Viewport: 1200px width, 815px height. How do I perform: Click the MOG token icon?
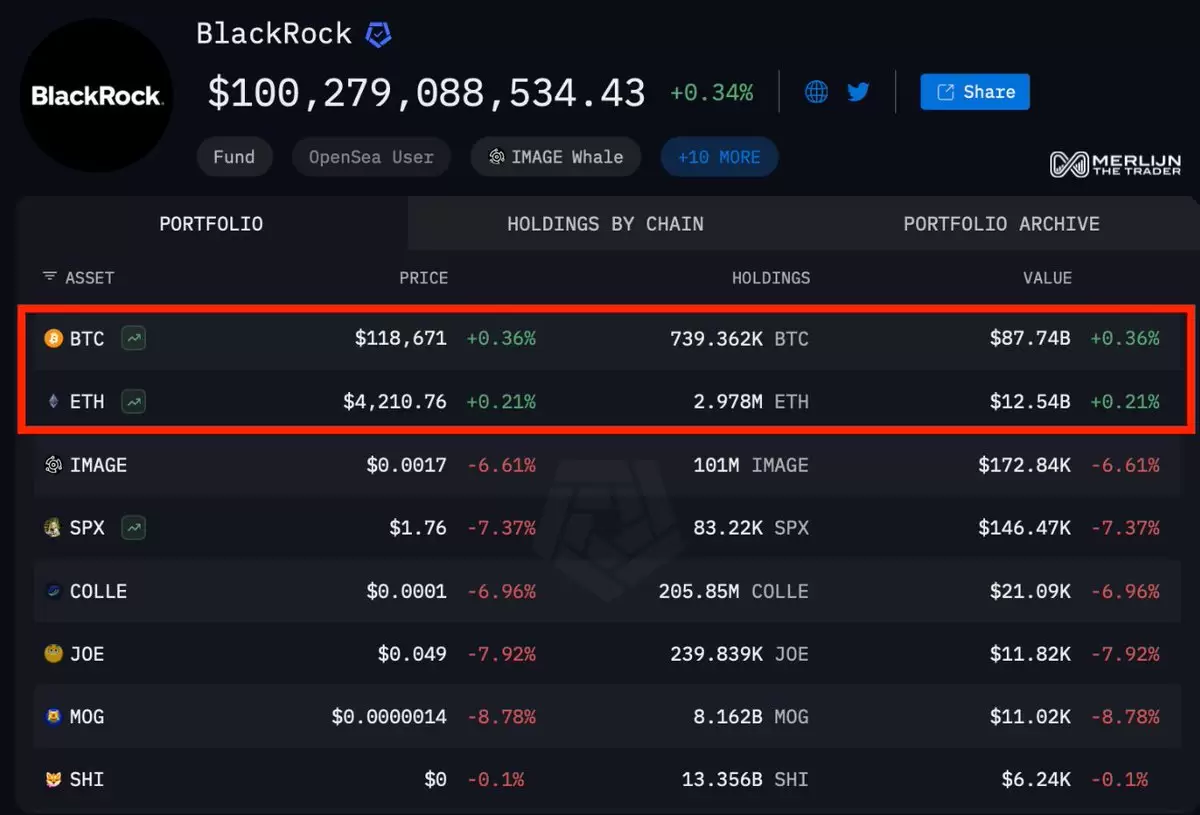pyautogui.click(x=53, y=716)
